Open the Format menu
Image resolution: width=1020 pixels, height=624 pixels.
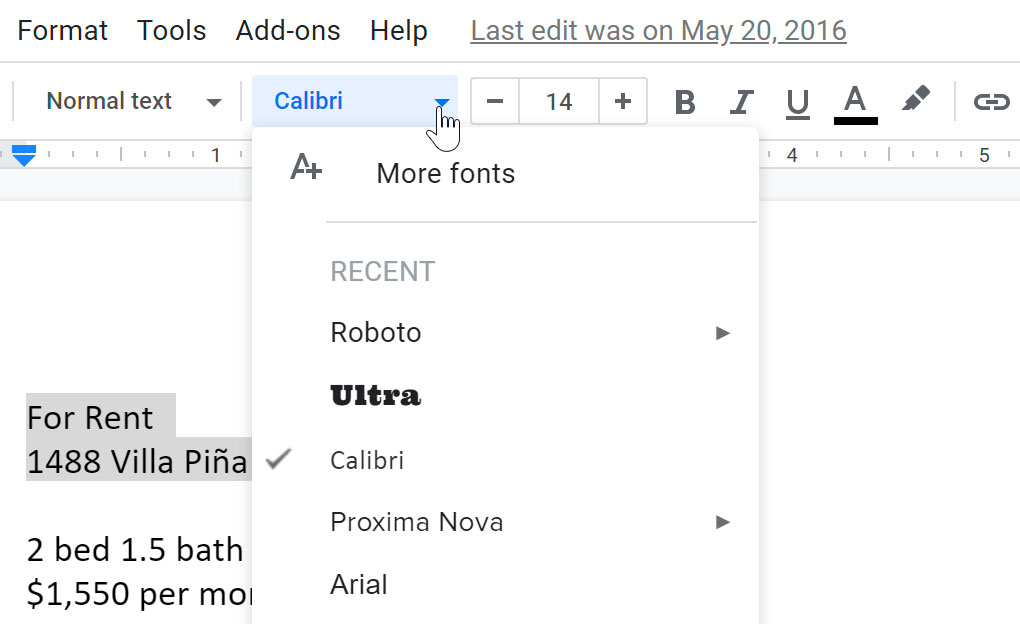pyautogui.click(x=62, y=31)
